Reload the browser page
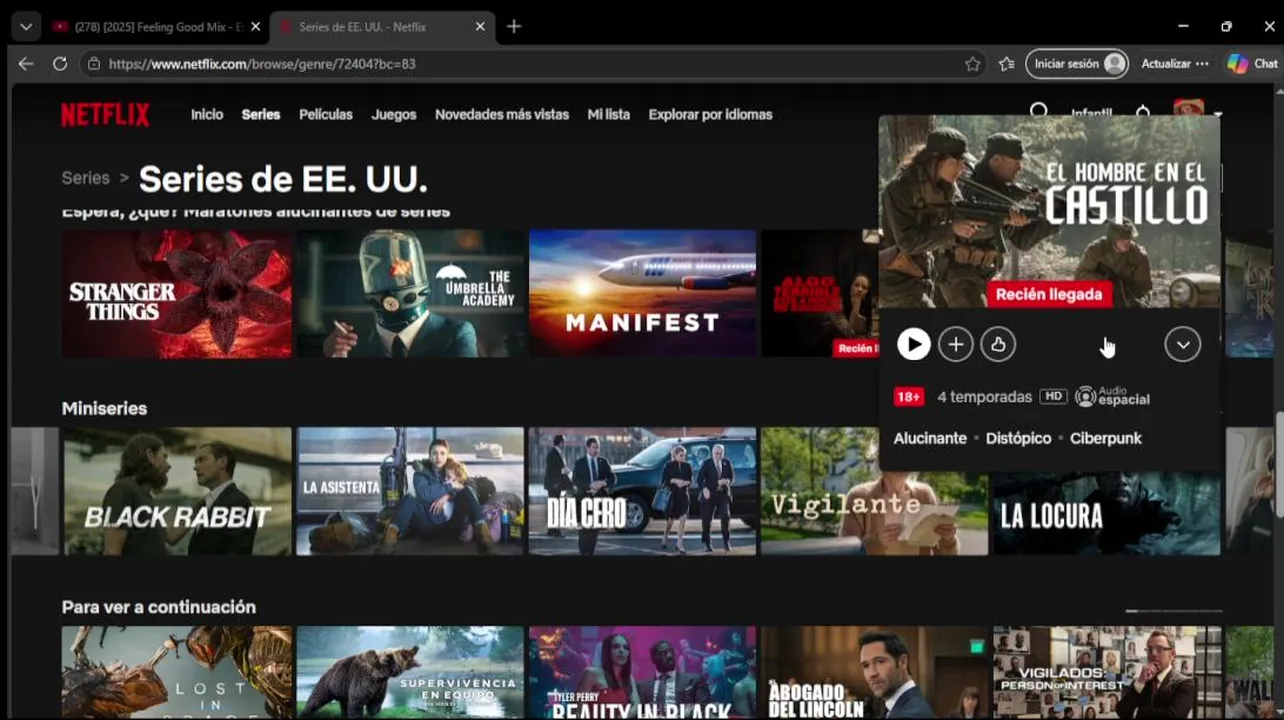1284x720 pixels. (x=60, y=63)
